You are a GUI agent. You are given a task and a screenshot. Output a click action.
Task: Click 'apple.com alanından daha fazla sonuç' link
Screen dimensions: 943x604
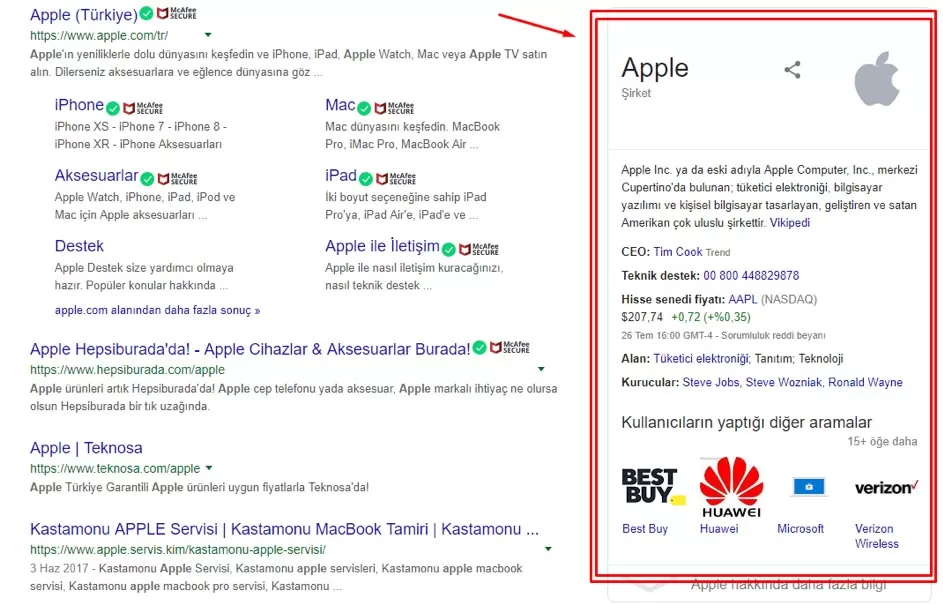point(157,310)
